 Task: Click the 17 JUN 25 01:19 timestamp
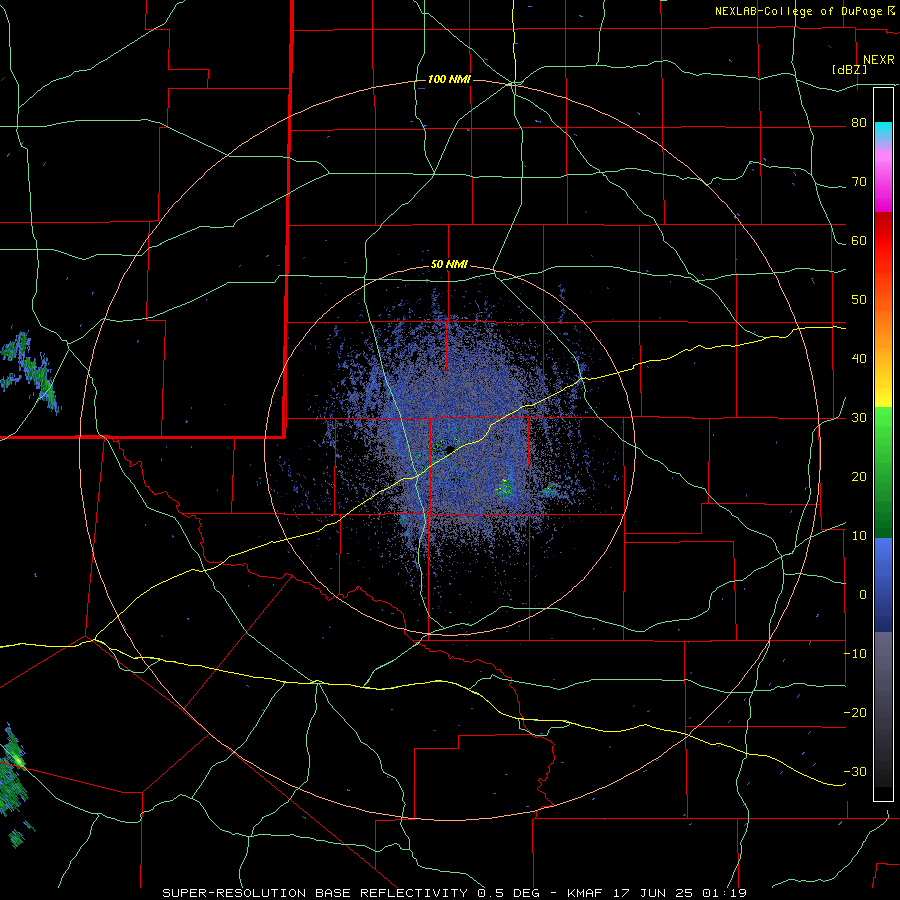coord(681,893)
